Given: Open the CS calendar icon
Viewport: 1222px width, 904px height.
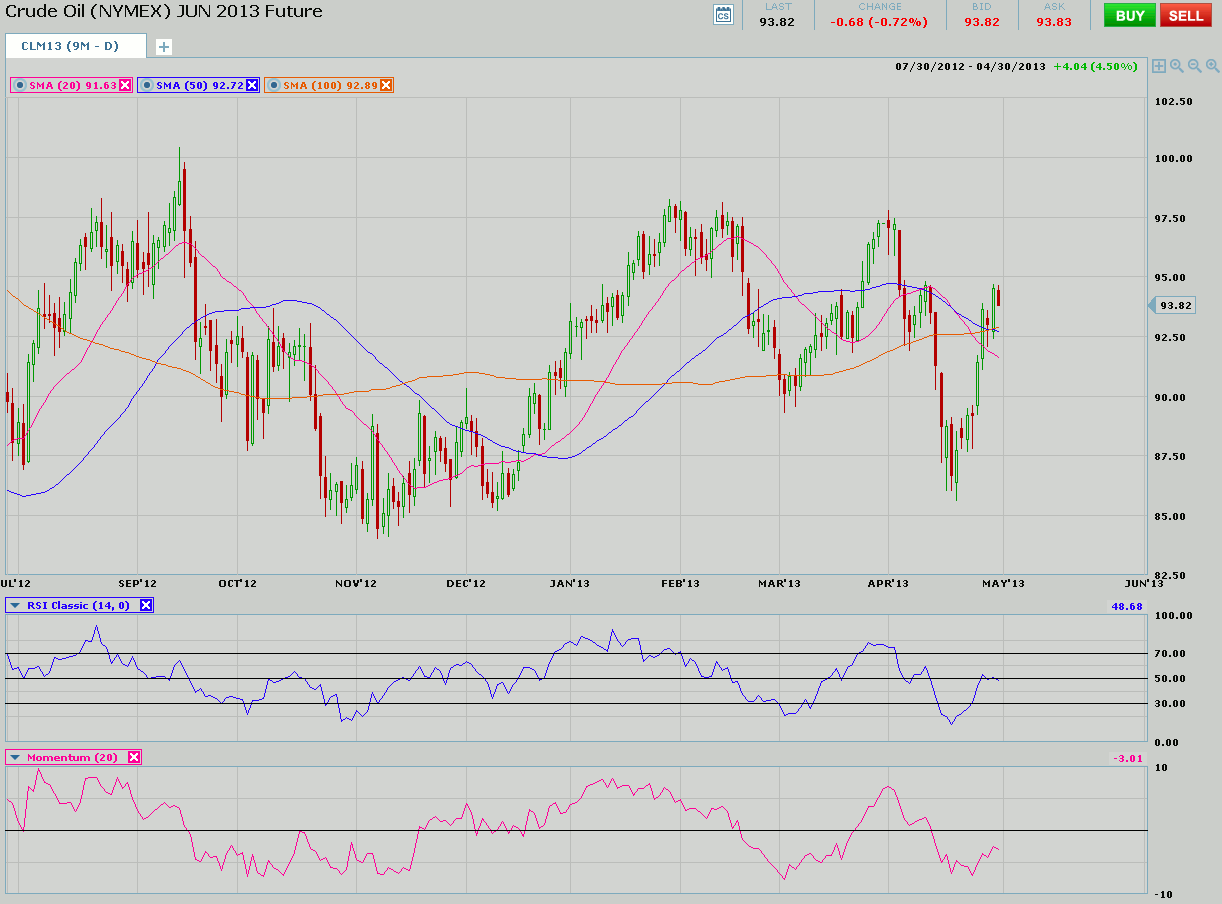Looking at the screenshot, I should pyautogui.click(x=723, y=15).
